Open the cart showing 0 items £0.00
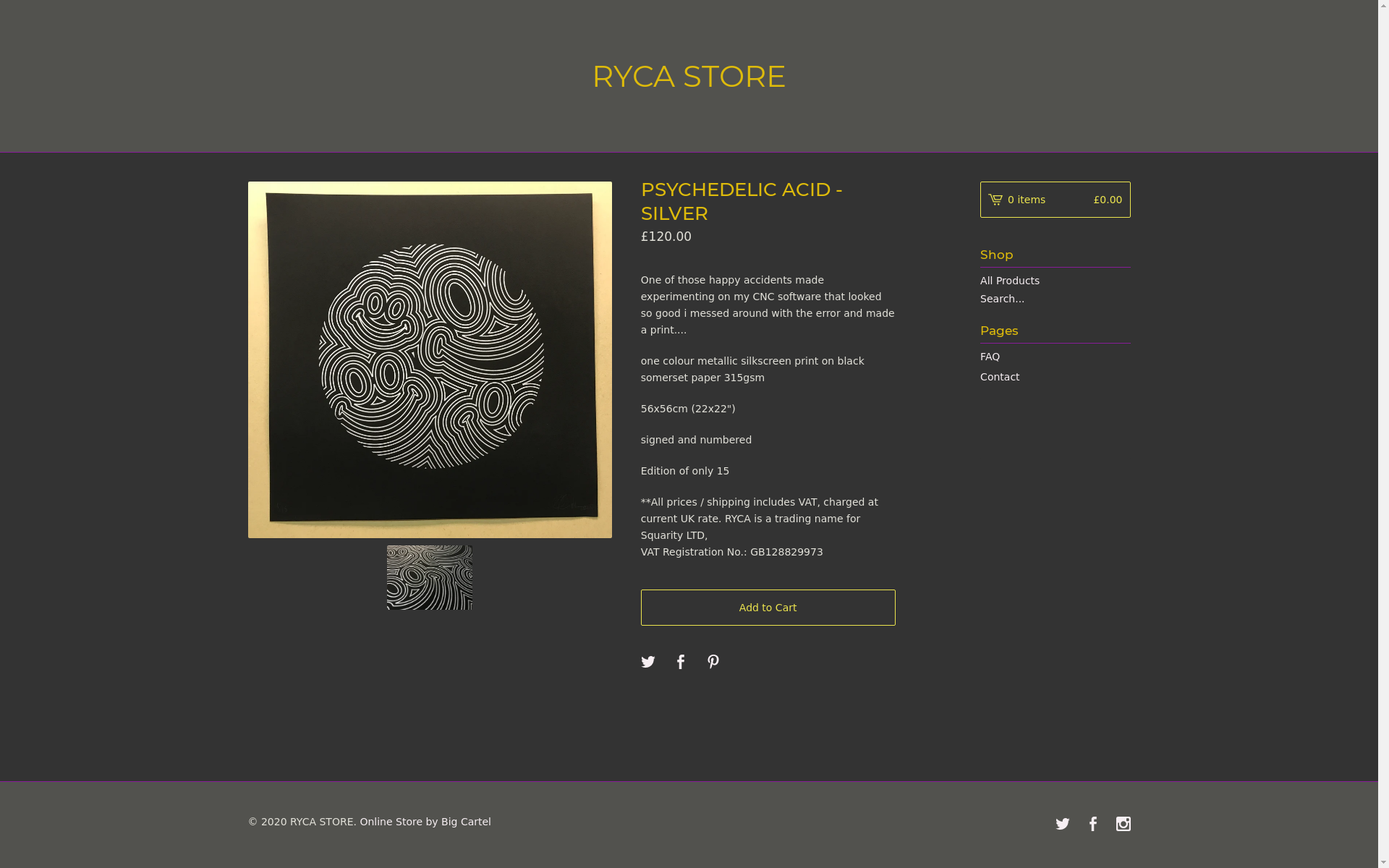This screenshot has width=1389, height=868. point(1055,200)
